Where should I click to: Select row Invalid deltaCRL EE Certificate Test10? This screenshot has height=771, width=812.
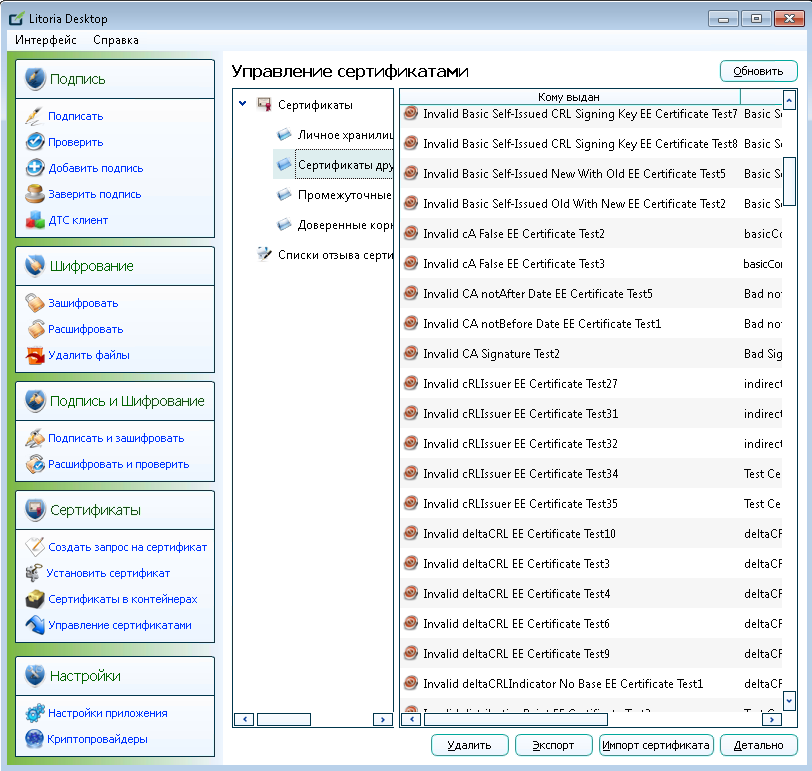pos(591,534)
